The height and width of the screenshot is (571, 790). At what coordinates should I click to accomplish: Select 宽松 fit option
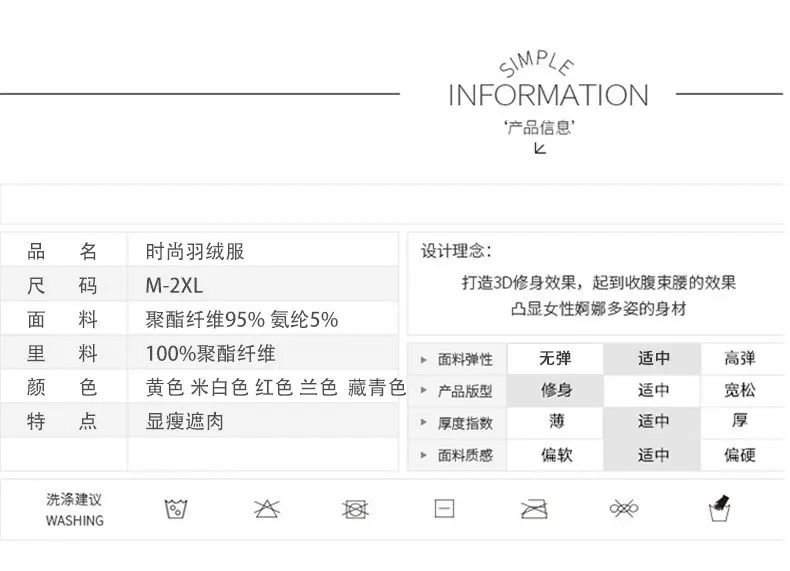[740, 390]
